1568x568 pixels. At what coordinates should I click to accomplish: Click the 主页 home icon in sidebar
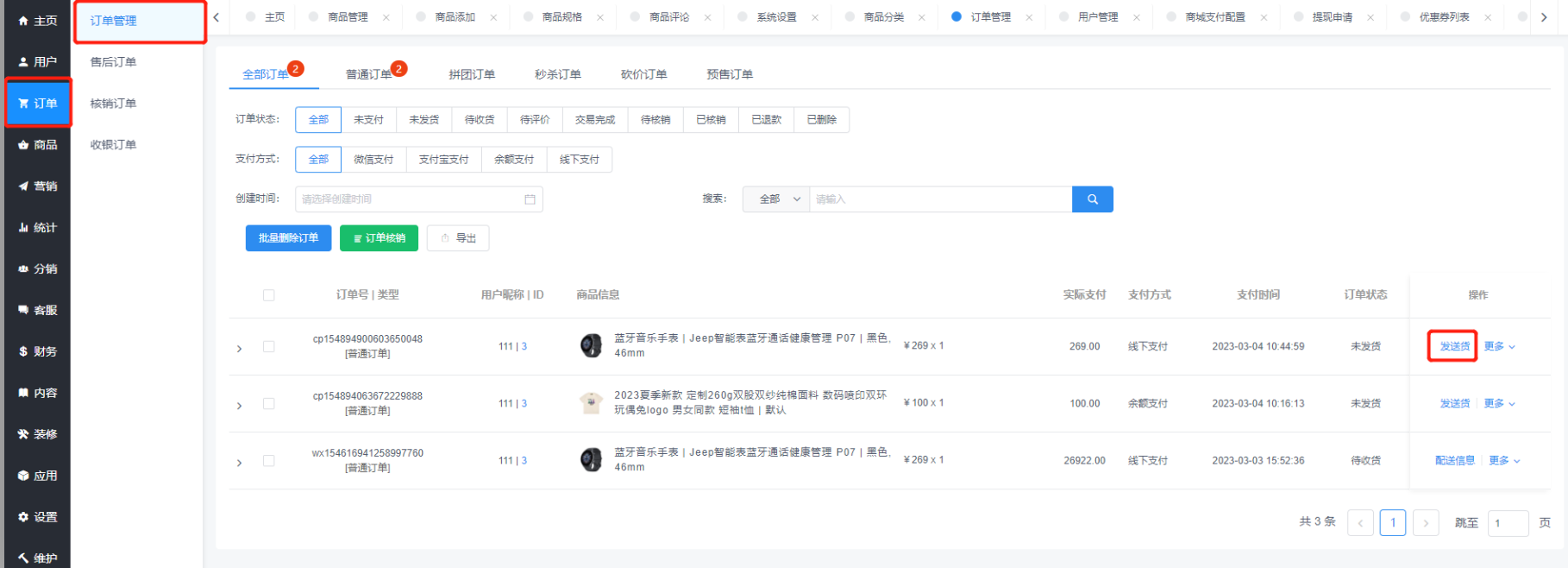click(x=23, y=21)
